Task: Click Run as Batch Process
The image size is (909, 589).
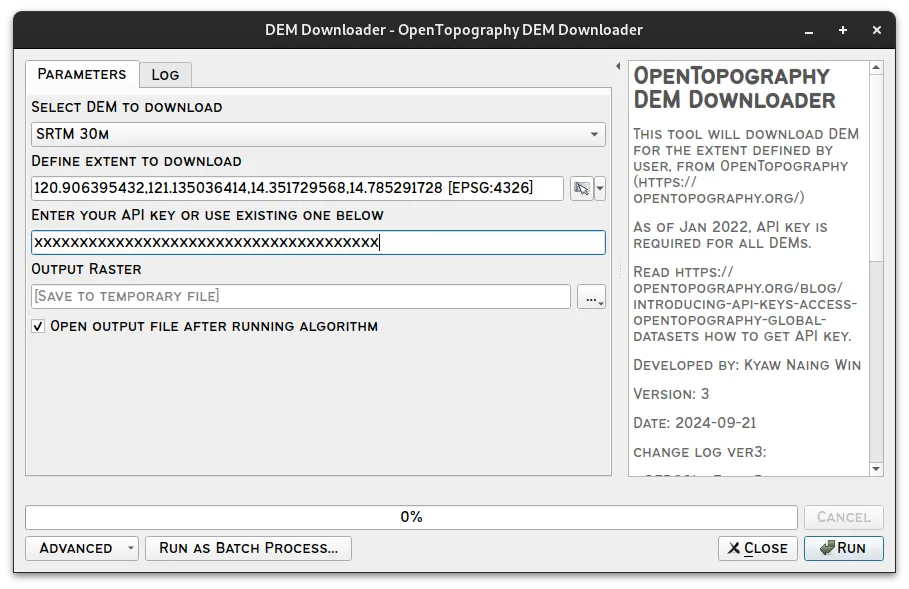Action: (246, 548)
